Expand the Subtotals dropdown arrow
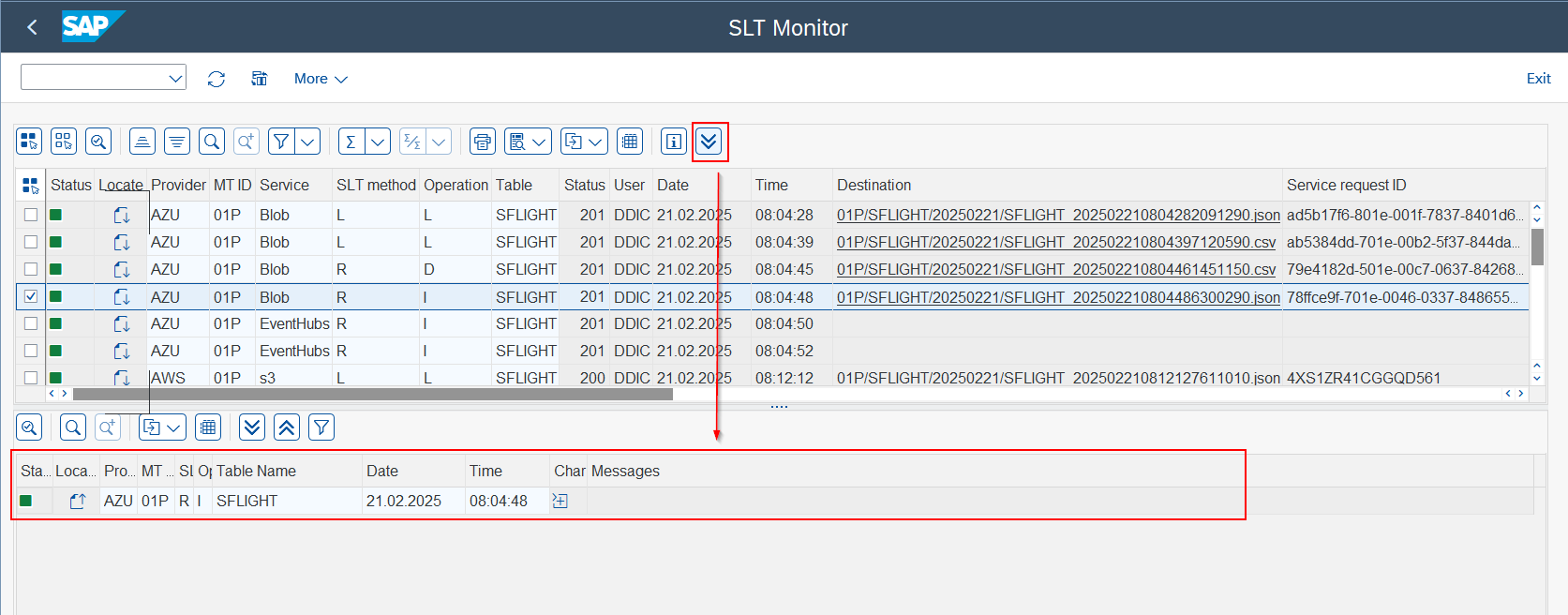The width and height of the screenshot is (1568, 615). [439, 142]
